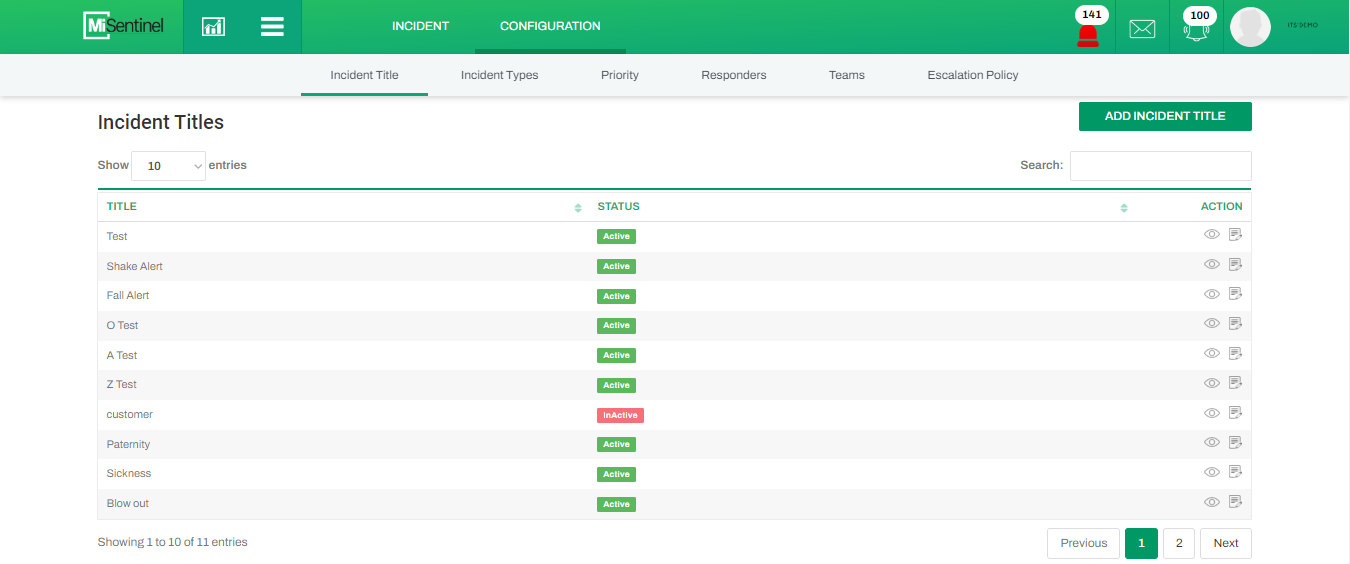1350x564 pixels.
Task: Click the user profile avatar
Action: pos(1250,27)
